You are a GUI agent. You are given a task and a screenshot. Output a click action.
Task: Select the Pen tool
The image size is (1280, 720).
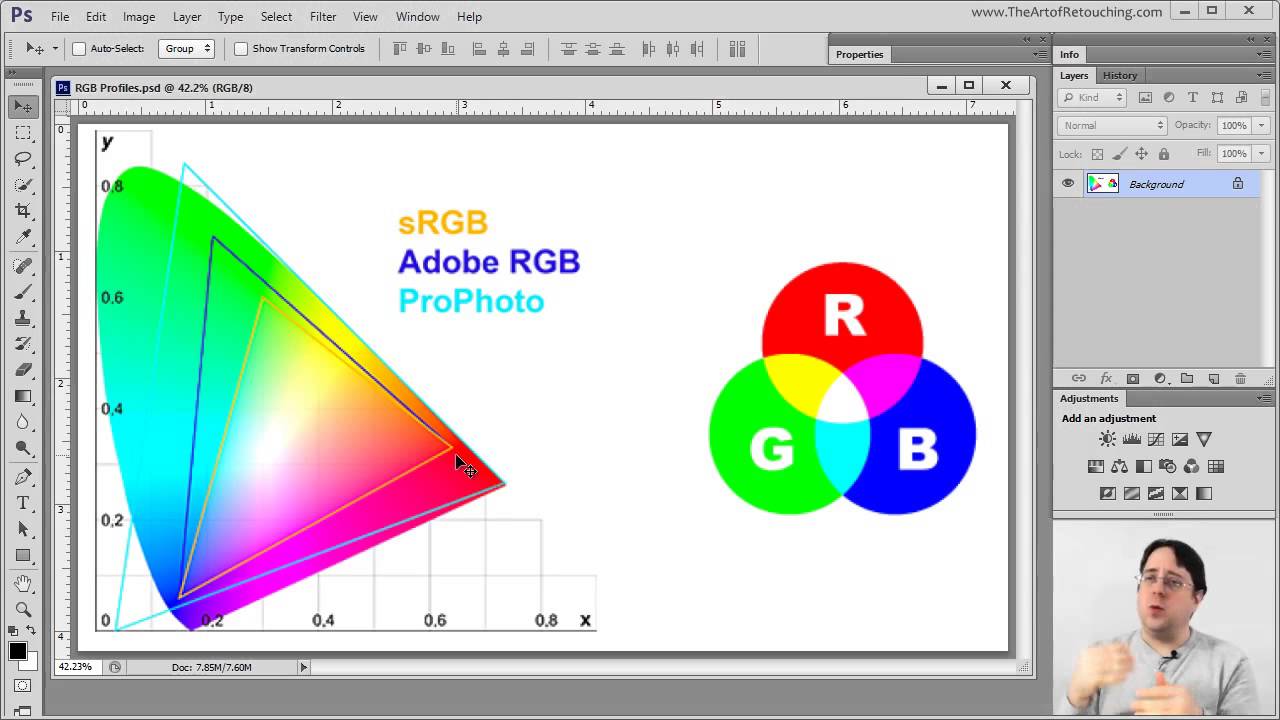click(23, 477)
